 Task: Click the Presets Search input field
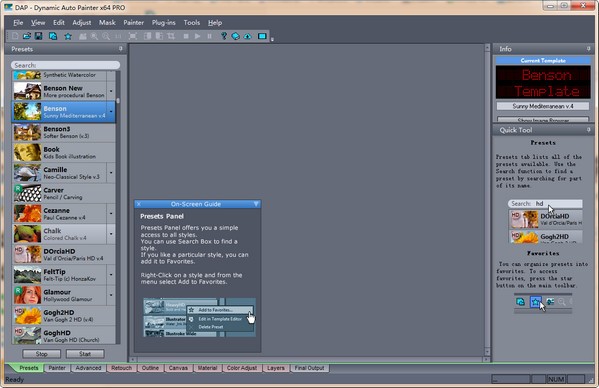65,65
